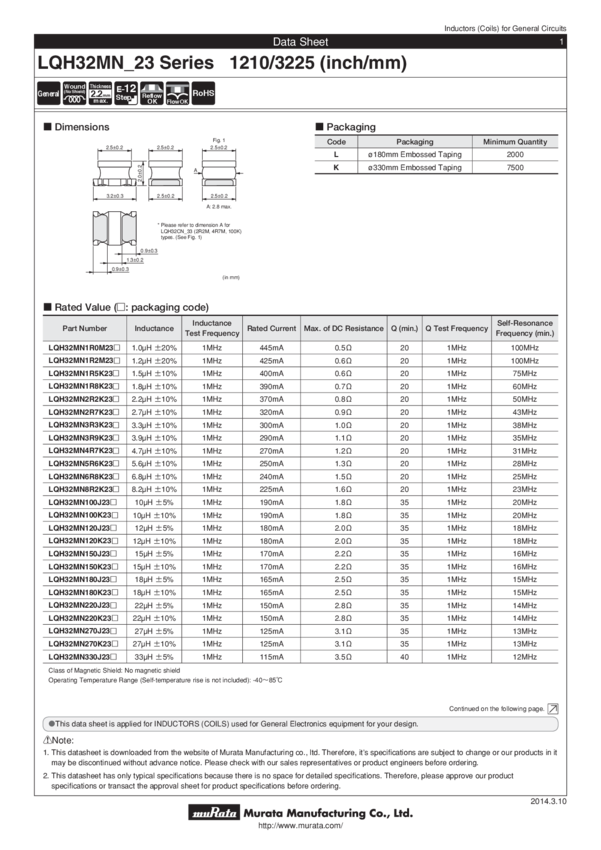Click part number LQH32MN1R2M23
The width and height of the screenshot is (601, 850).
[x=84, y=360]
